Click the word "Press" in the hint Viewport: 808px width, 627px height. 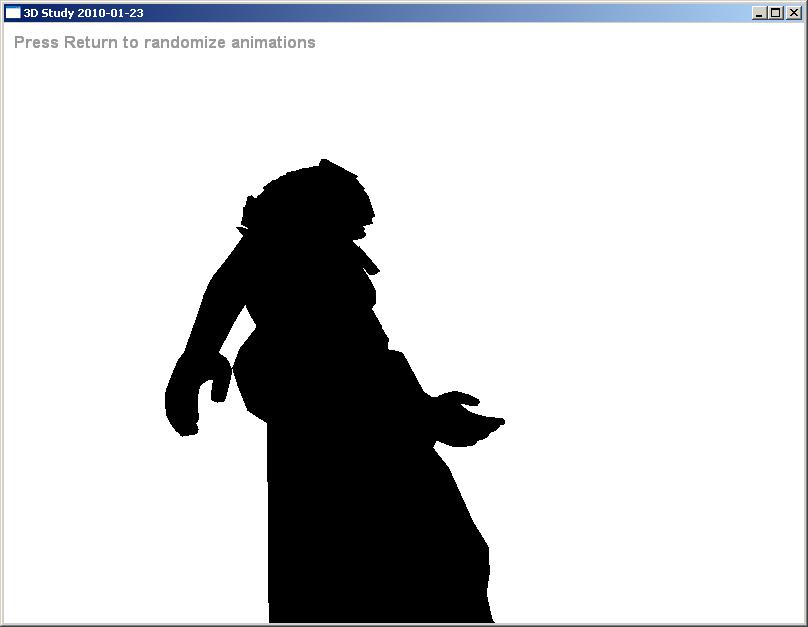click(36, 43)
